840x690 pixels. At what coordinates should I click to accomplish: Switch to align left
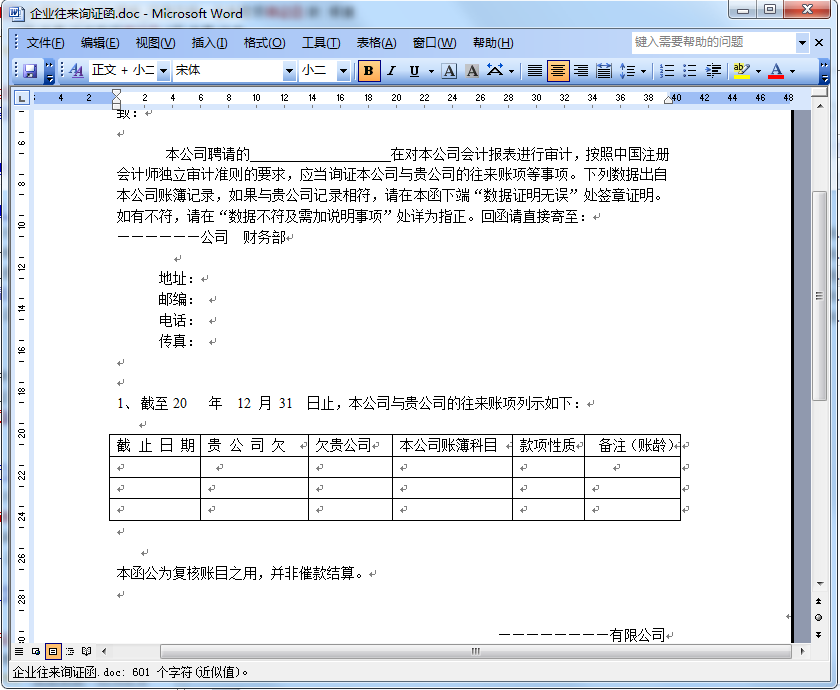pos(537,71)
